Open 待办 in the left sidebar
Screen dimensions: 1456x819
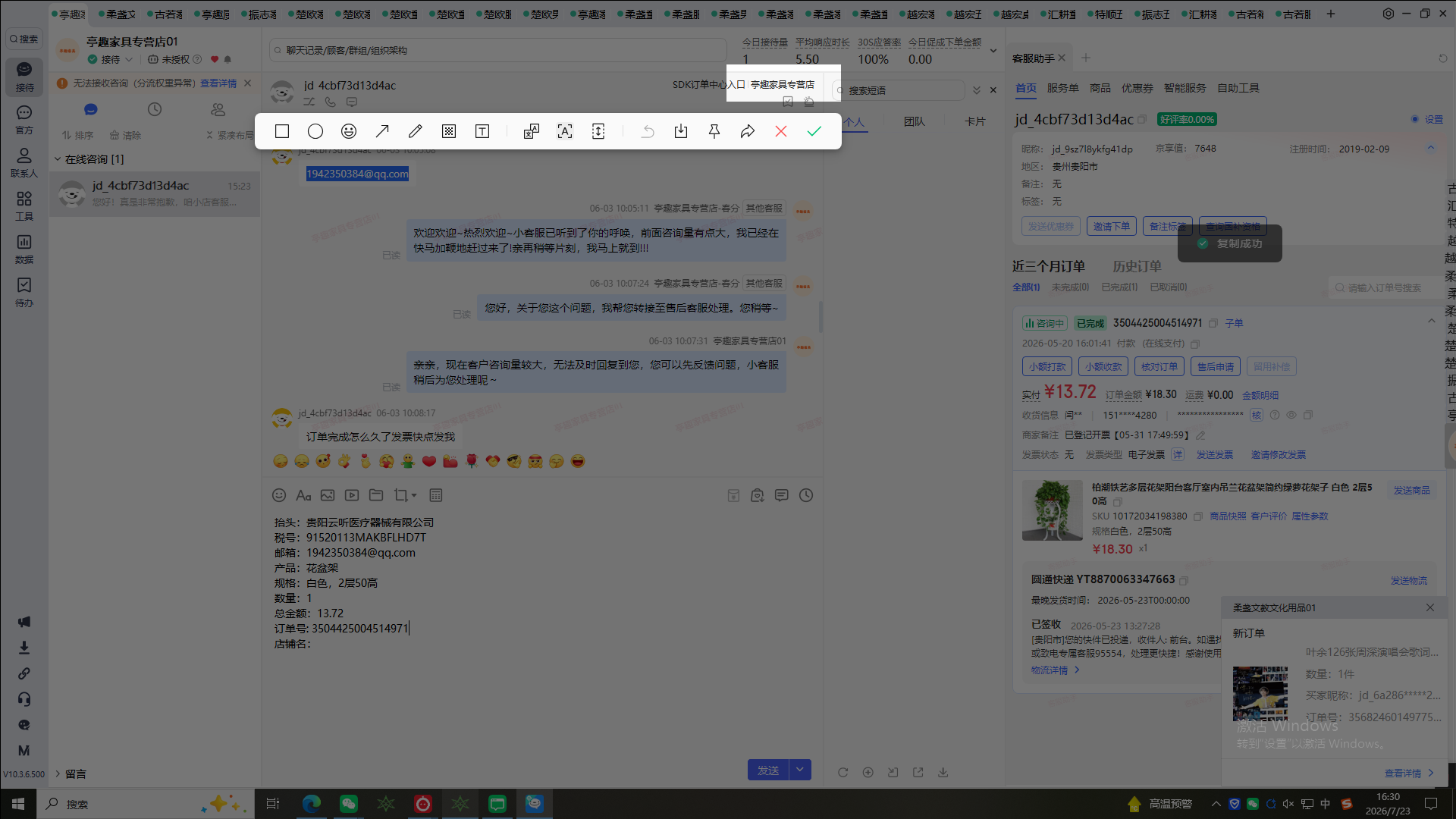(x=24, y=292)
